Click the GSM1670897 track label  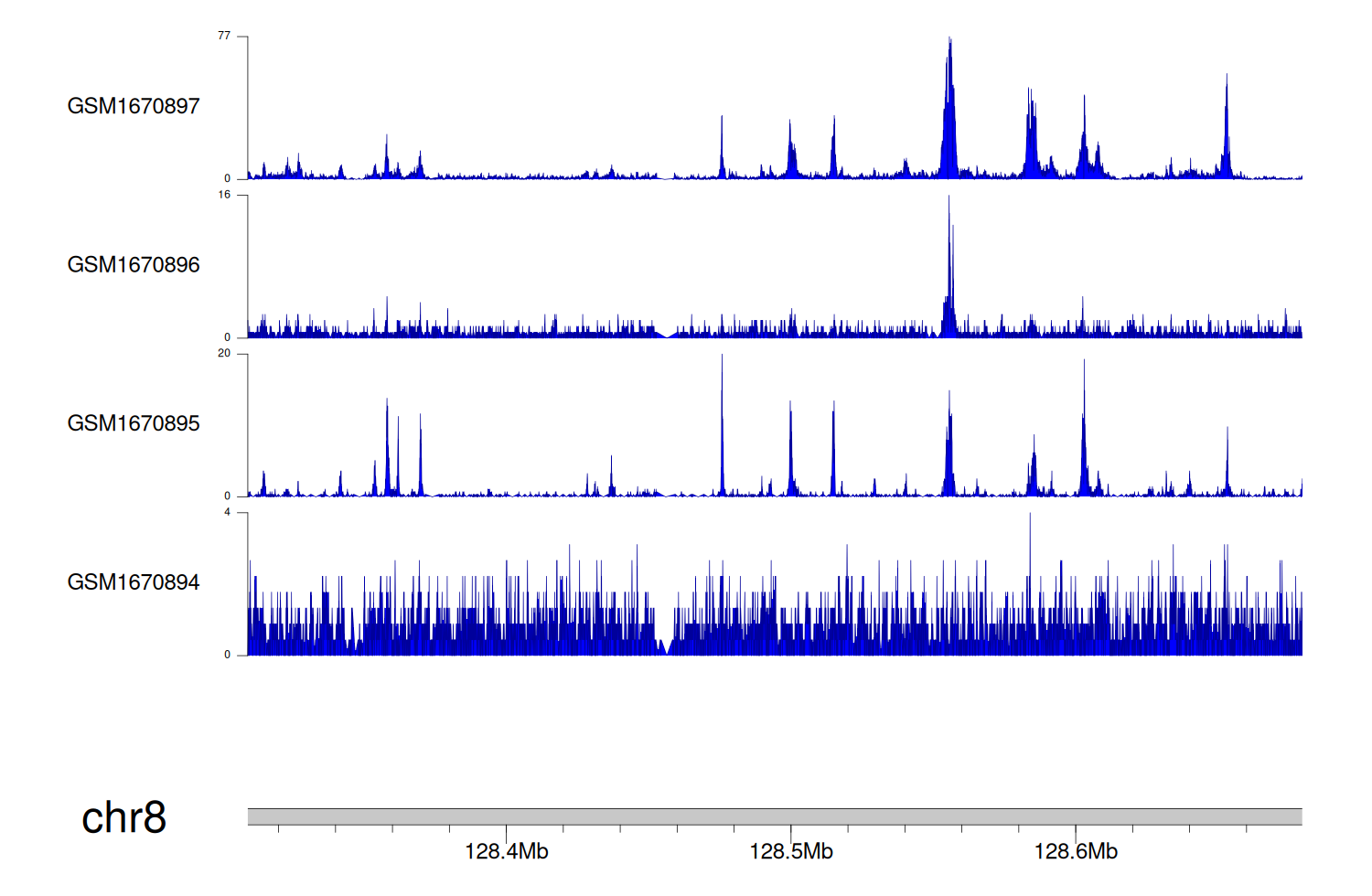click(x=134, y=106)
